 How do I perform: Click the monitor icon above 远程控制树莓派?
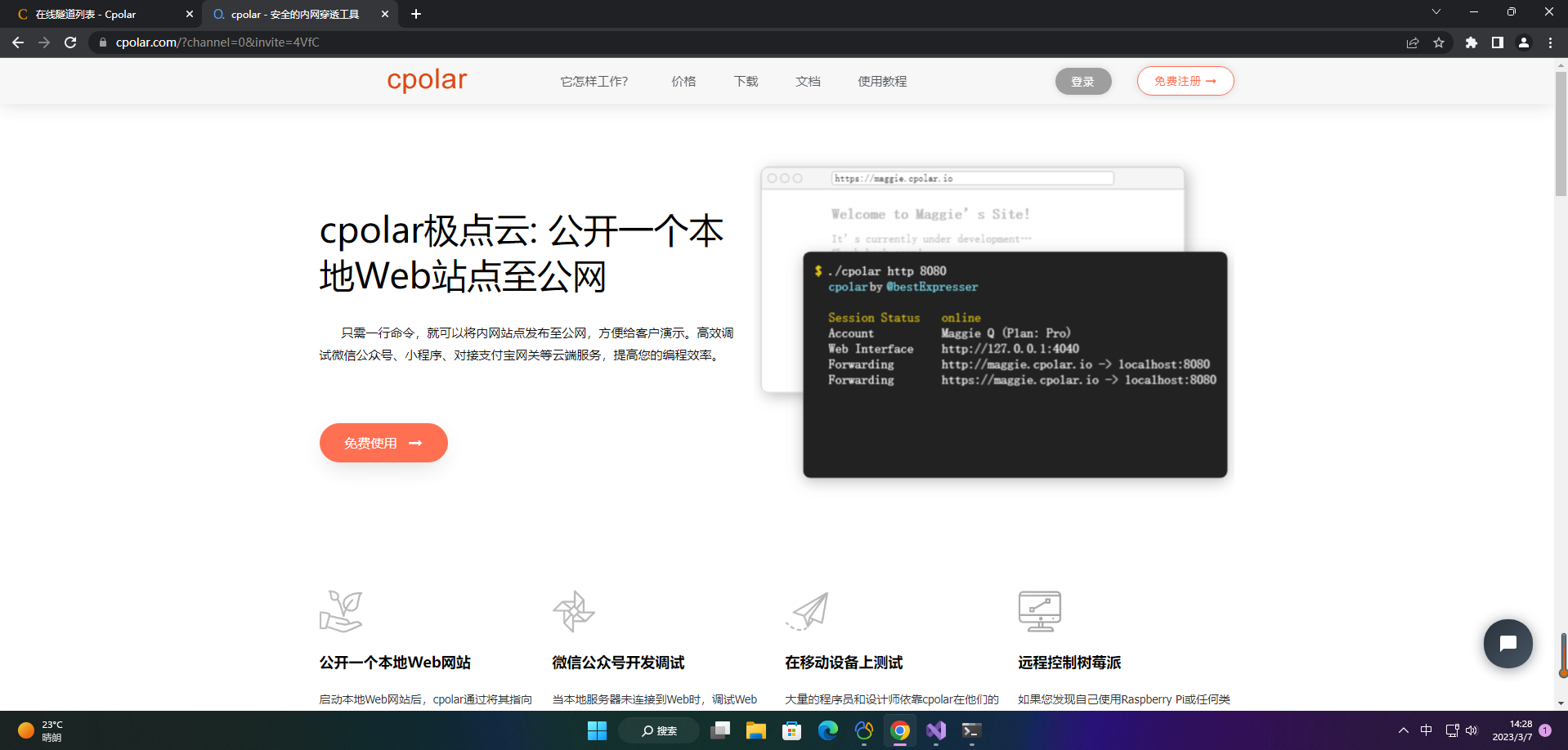[x=1040, y=611]
